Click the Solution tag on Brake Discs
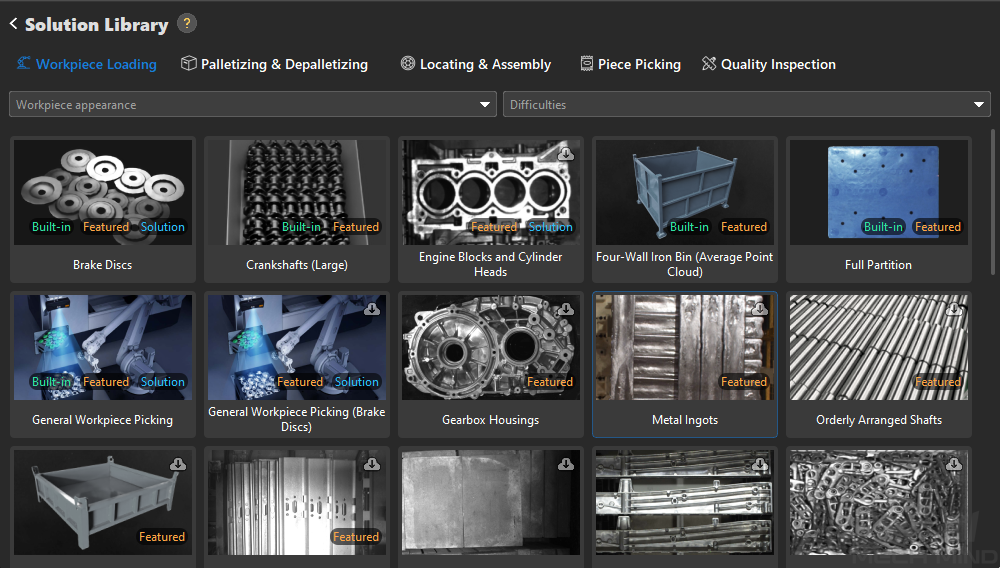The image size is (1000, 568). point(163,227)
